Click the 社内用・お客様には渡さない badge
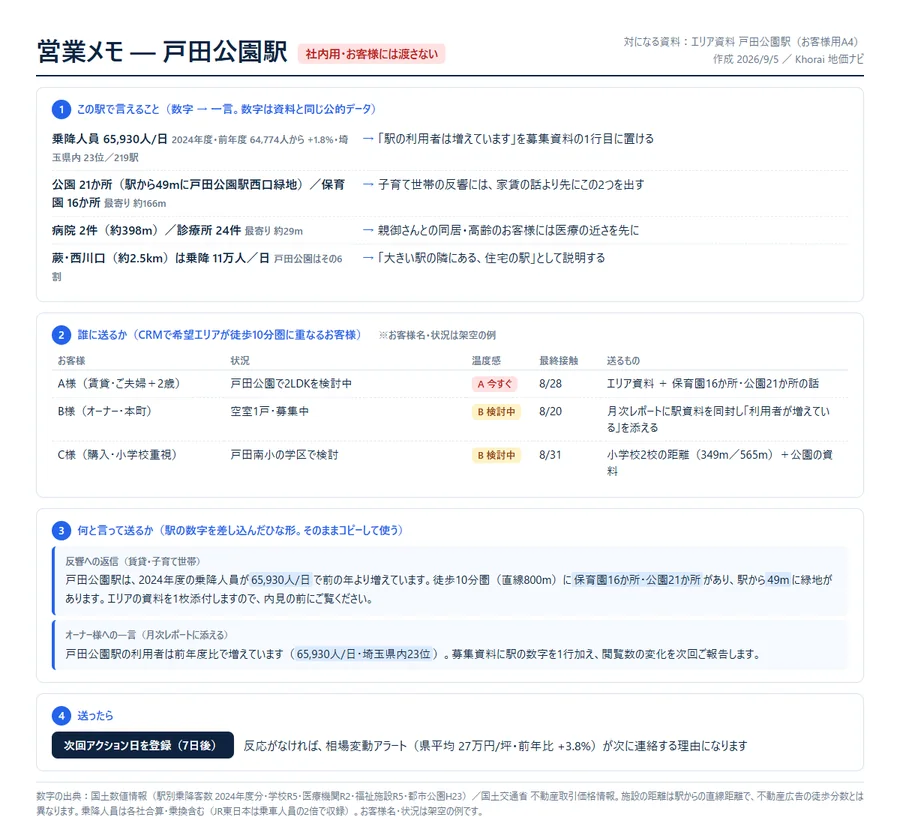900x817 pixels. coord(371,54)
